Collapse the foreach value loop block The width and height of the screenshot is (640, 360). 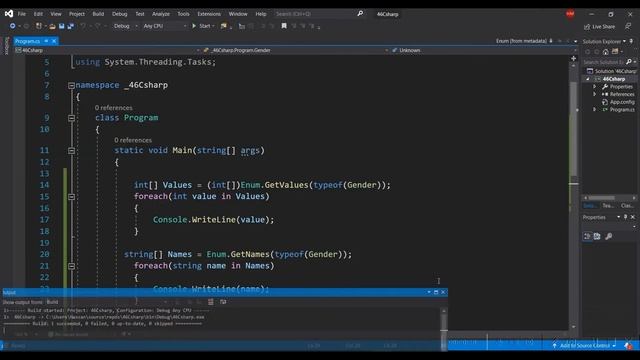[71, 197]
